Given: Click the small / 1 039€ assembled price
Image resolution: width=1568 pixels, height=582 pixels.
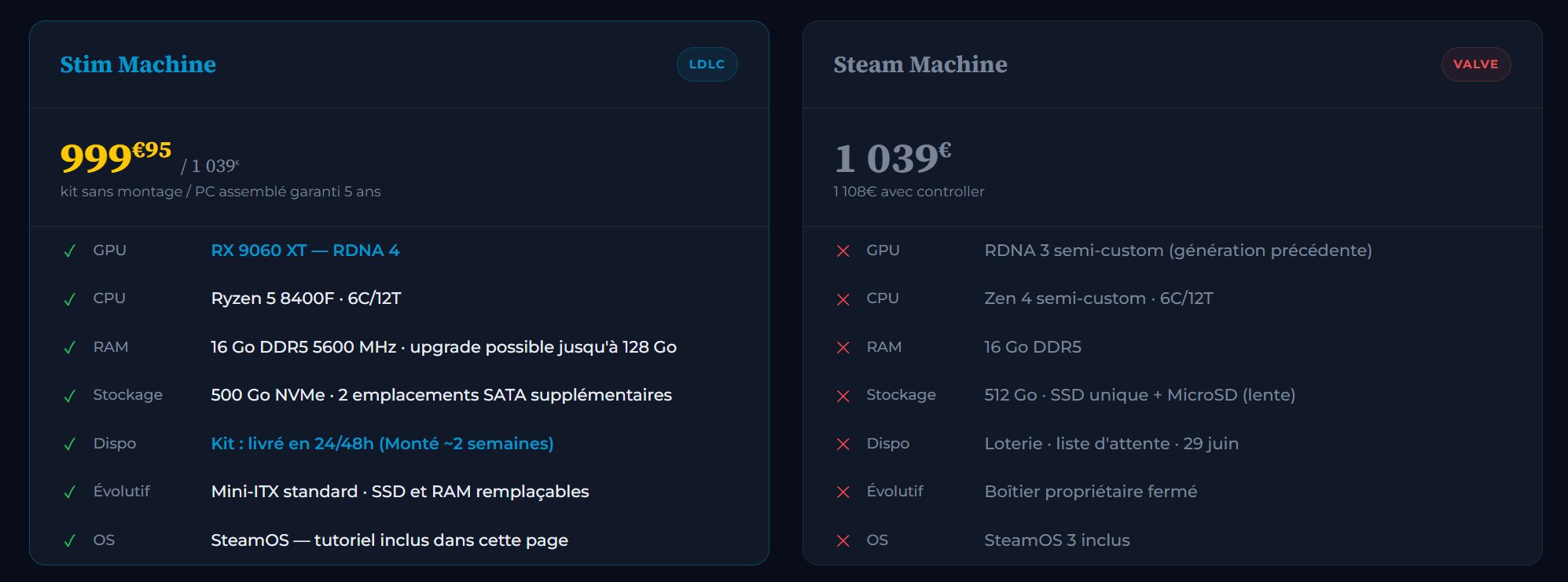Looking at the screenshot, I should point(210,166).
